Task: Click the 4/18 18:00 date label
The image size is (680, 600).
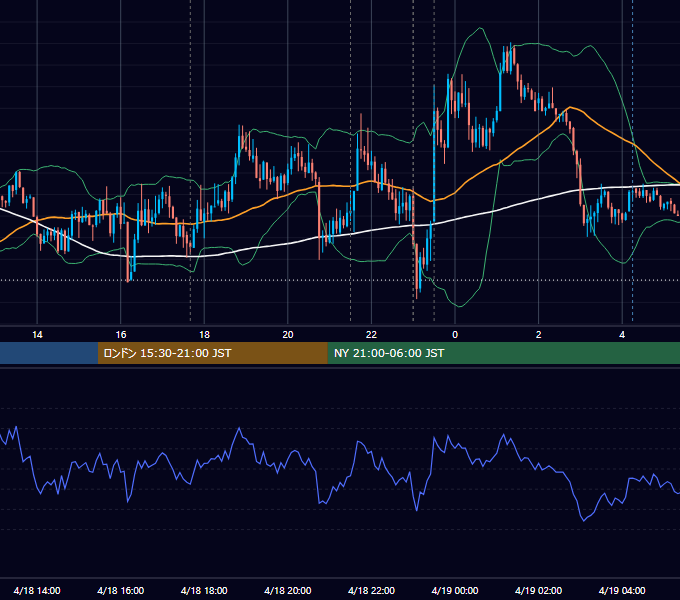Action: click(204, 590)
